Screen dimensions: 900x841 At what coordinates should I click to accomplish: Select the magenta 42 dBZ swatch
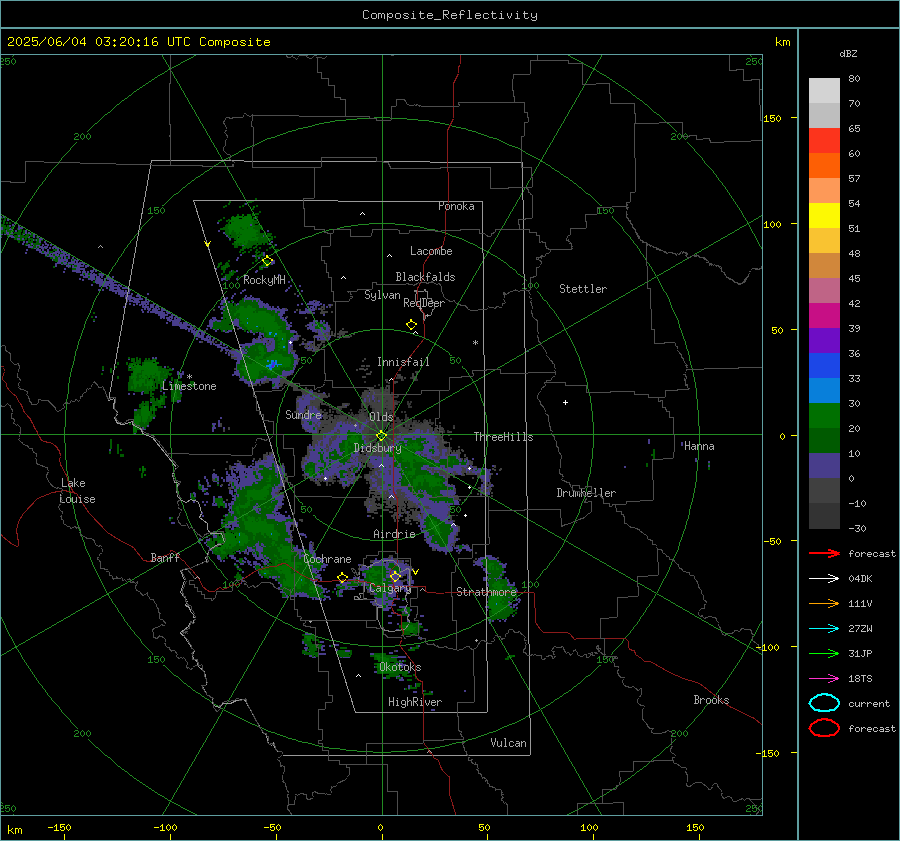[x=824, y=316]
